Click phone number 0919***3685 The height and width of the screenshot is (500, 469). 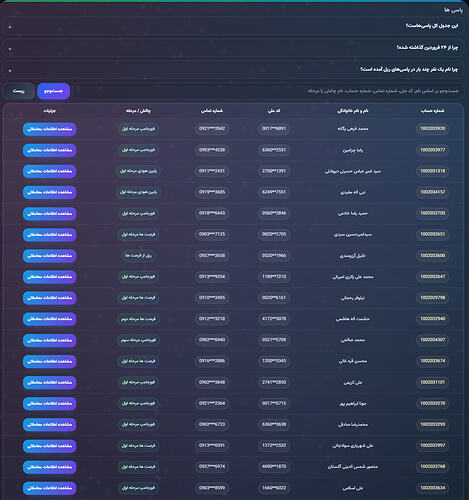coord(212,192)
